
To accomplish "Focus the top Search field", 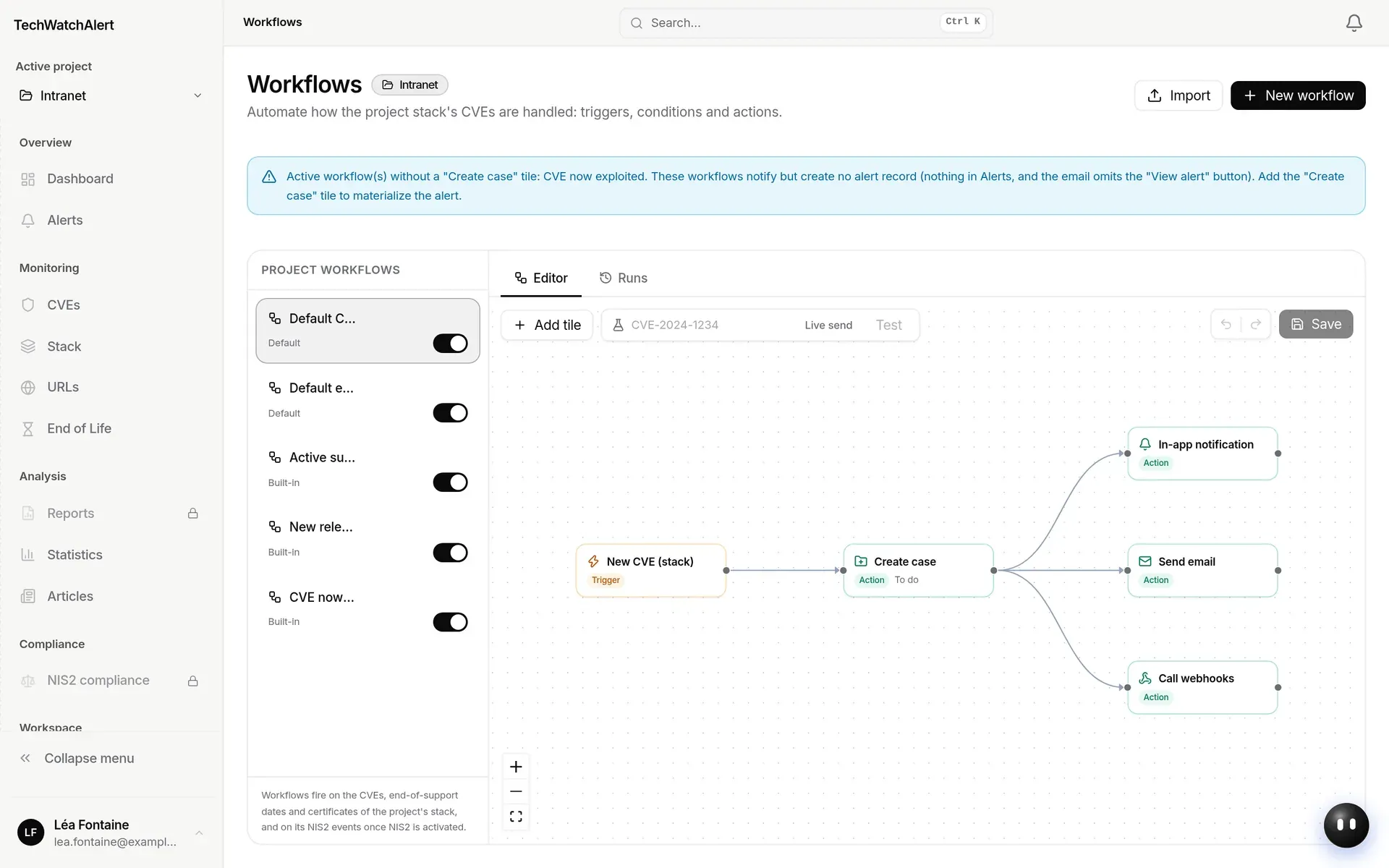I will pyautogui.click(x=806, y=23).
